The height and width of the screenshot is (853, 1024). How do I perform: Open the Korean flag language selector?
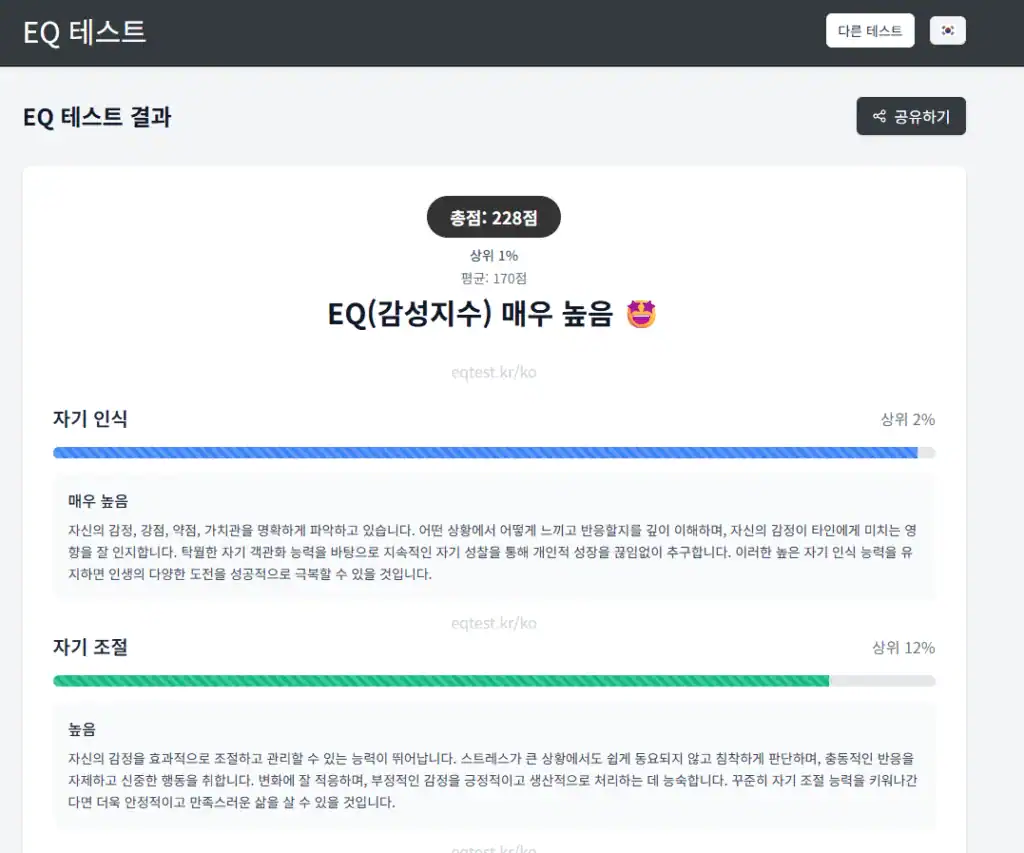pyautogui.click(x=947, y=31)
